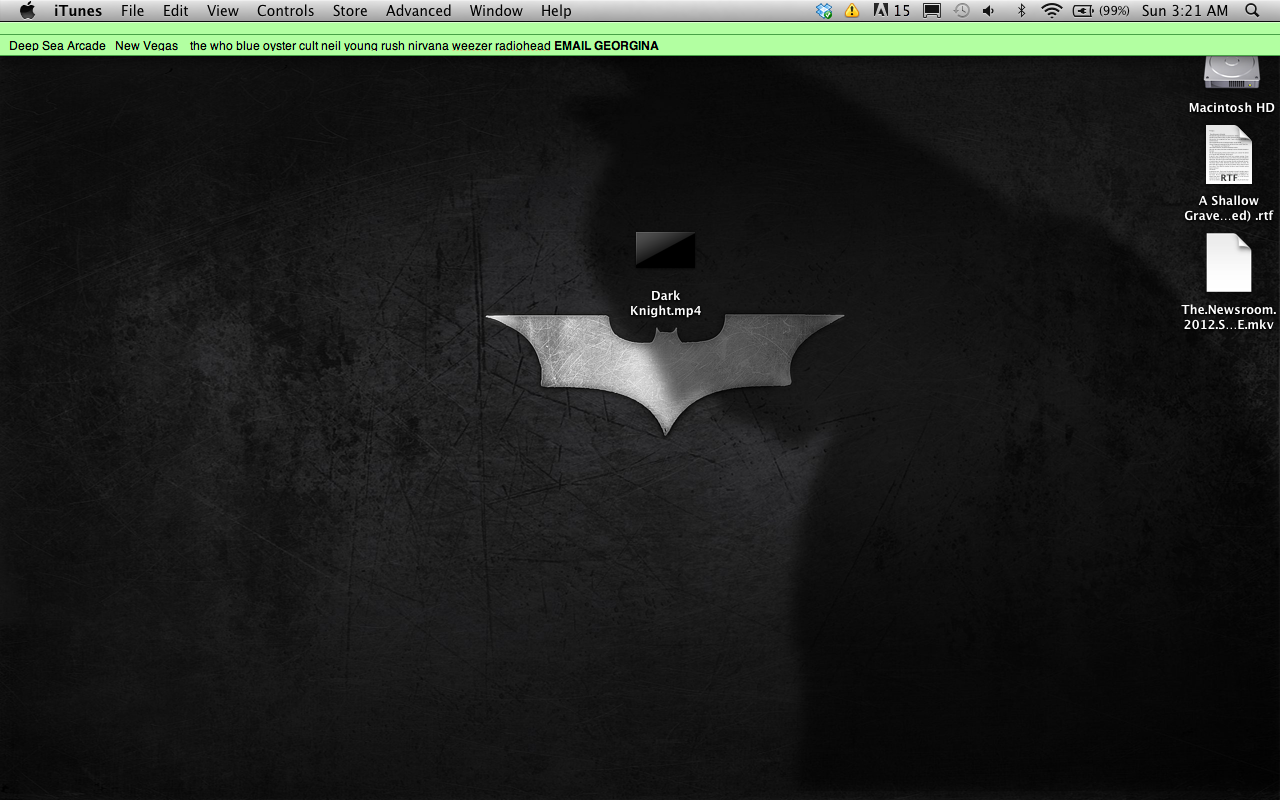Open the Advanced menu

(418, 11)
